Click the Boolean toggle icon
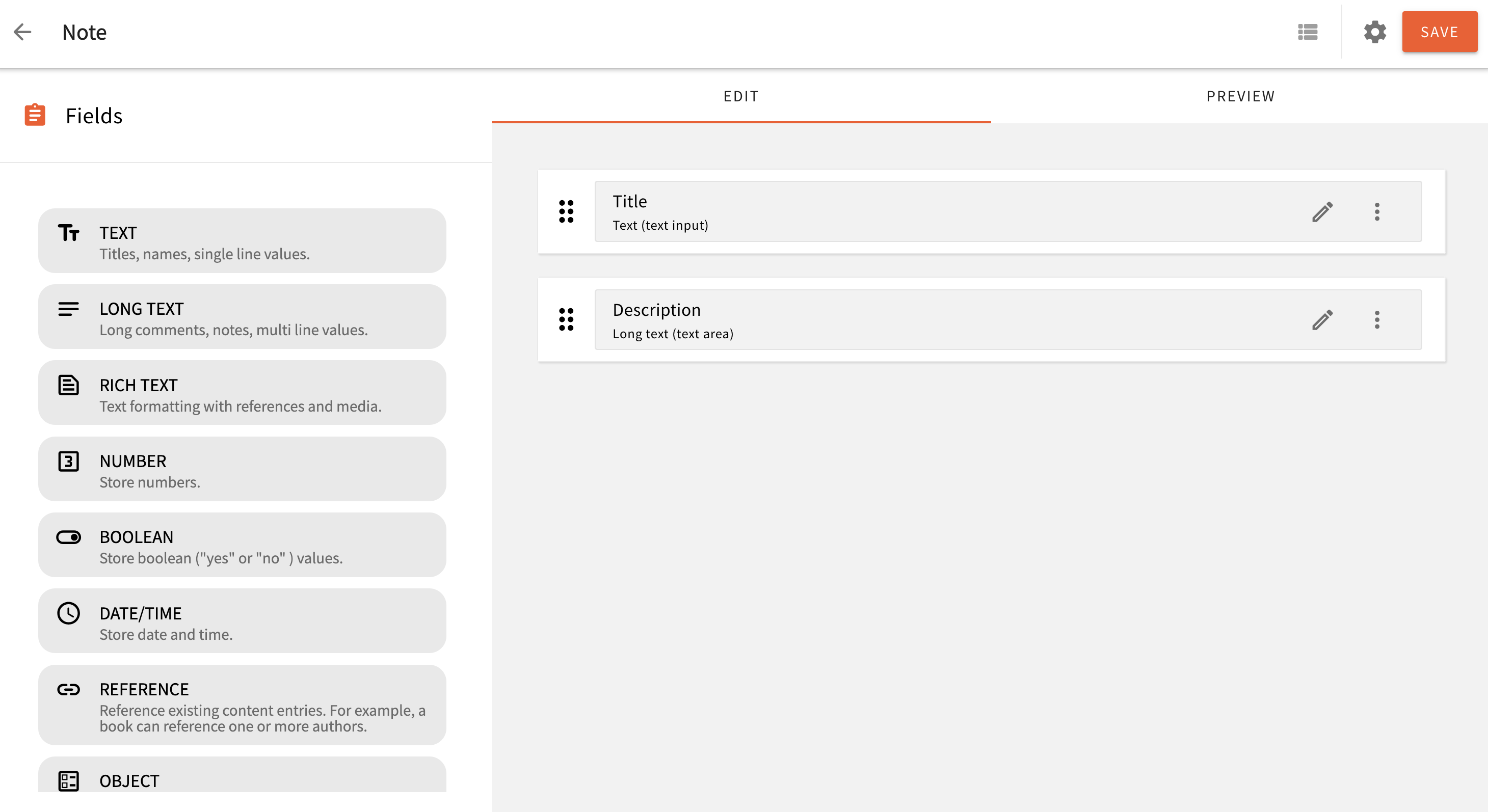Image resolution: width=1488 pixels, height=812 pixels. click(x=68, y=537)
